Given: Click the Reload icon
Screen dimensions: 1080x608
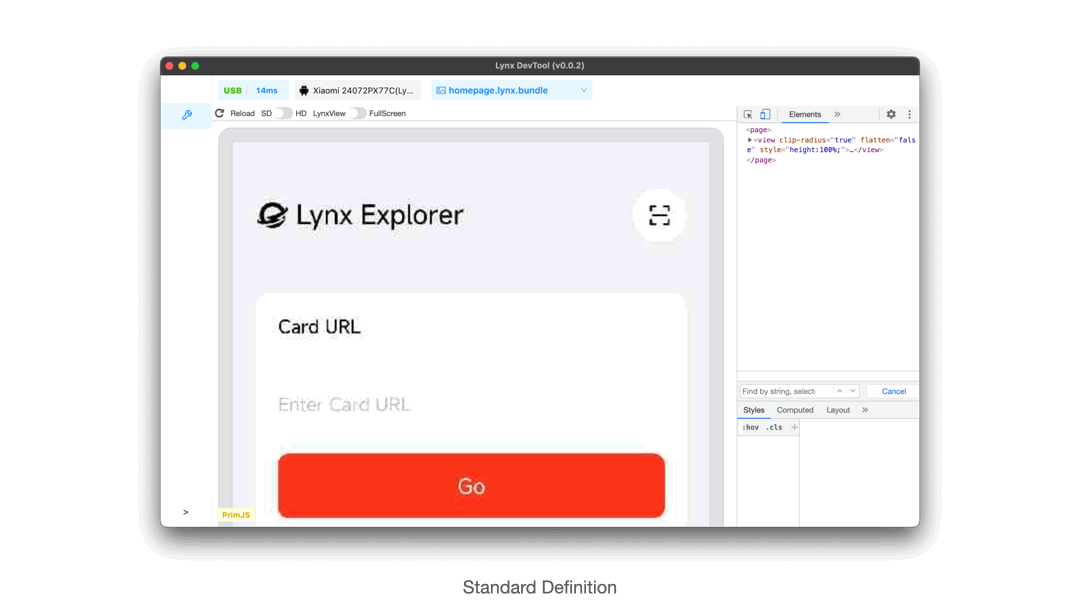Looking at the screenshot, I should pyautogui.click(x=220, y=113).
